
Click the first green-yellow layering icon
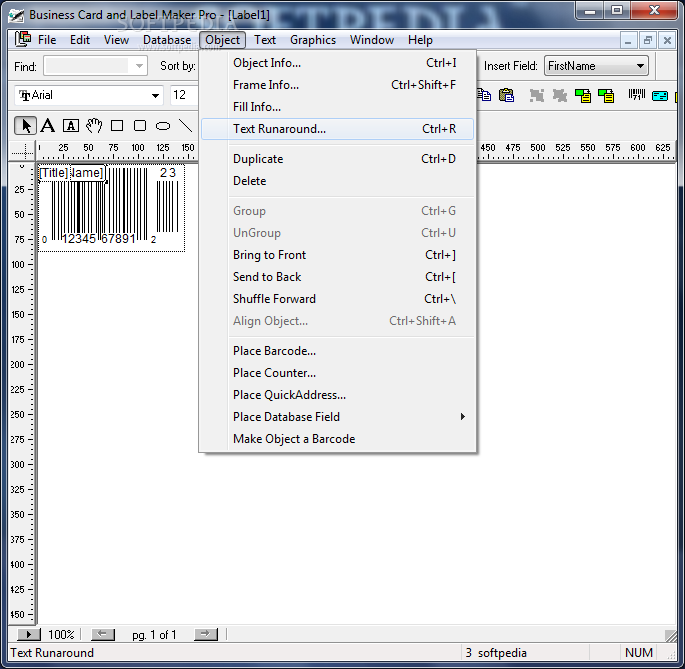tap(583, 95)
